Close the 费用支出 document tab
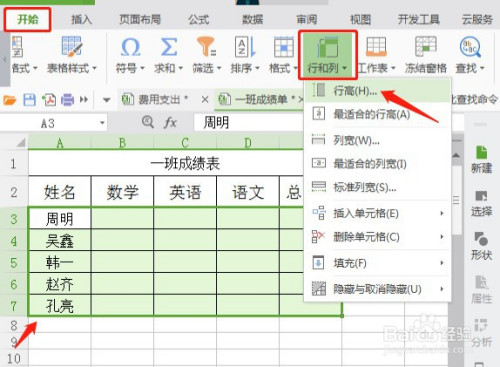This screenshot has height=367, width=500. (205, 99)
